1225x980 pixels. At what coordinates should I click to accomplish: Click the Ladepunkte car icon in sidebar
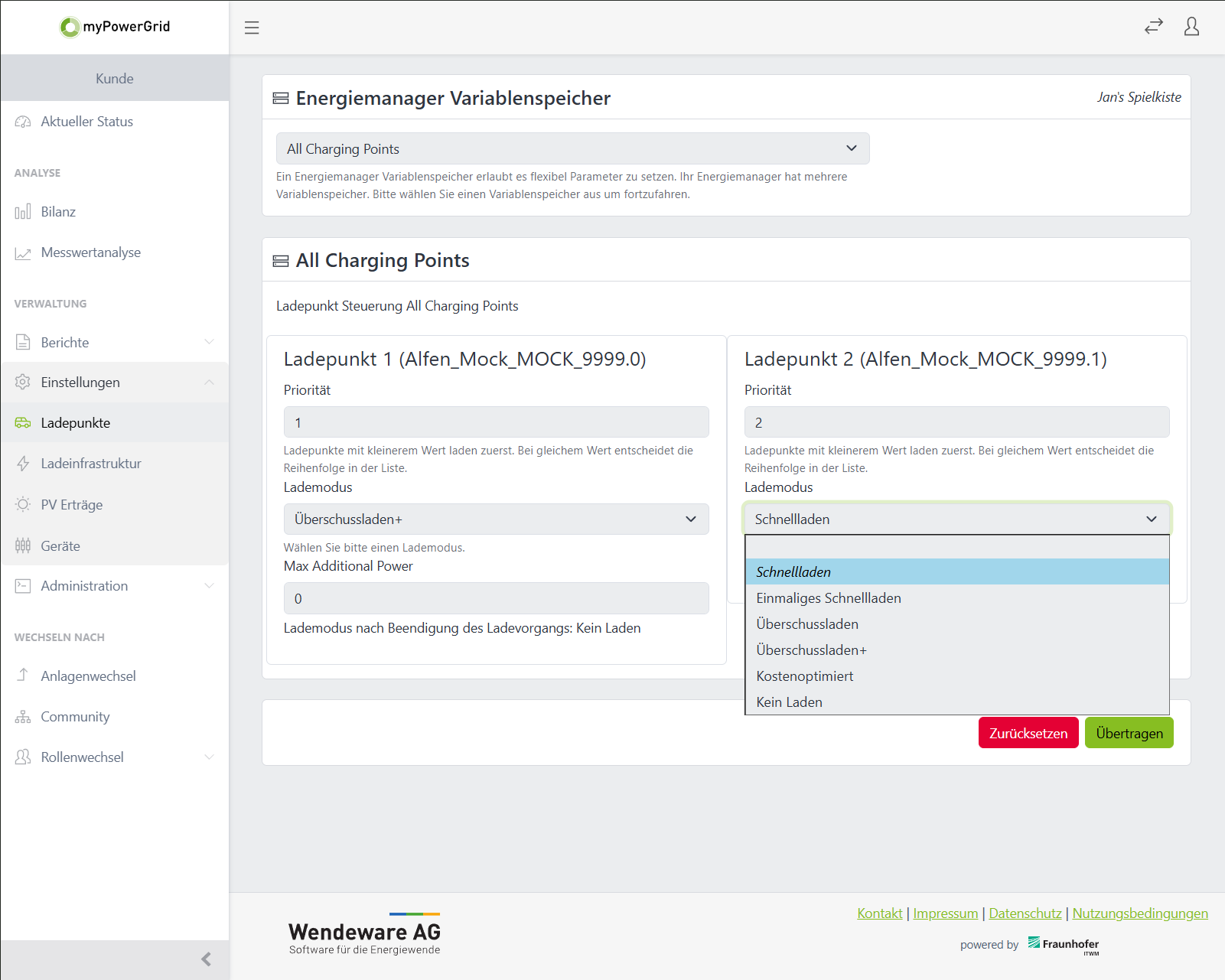[x=23, y=423]
